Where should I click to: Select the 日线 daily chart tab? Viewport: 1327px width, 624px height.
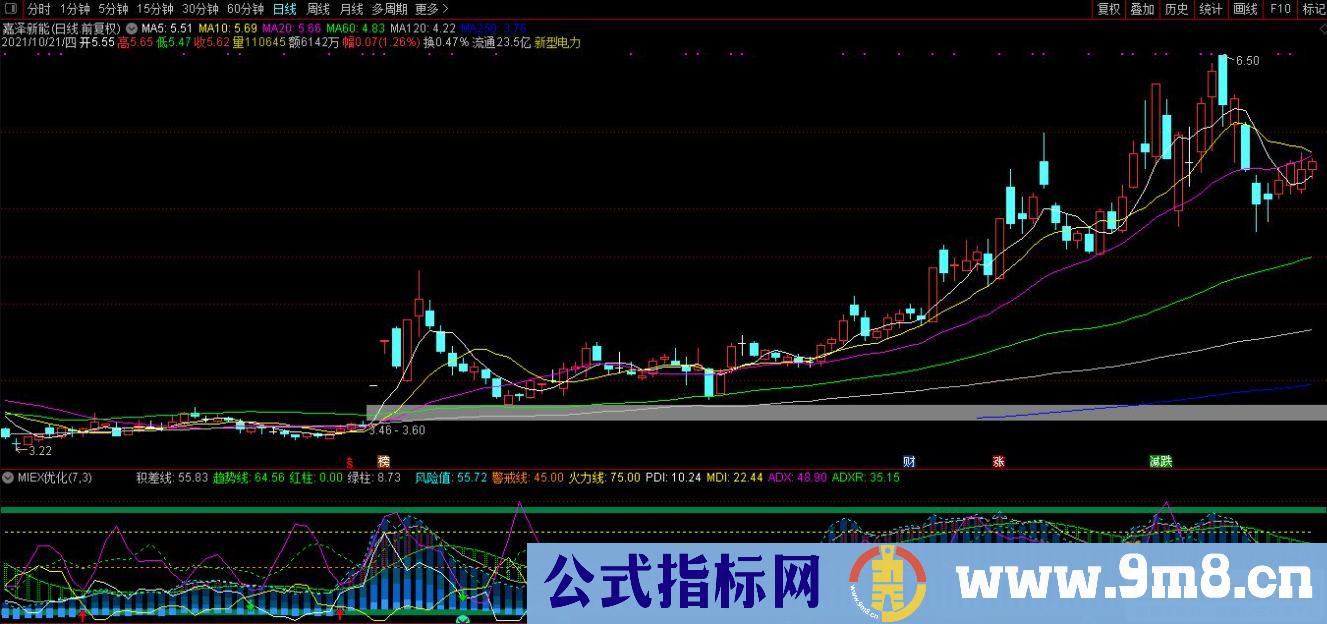(285, 9)
